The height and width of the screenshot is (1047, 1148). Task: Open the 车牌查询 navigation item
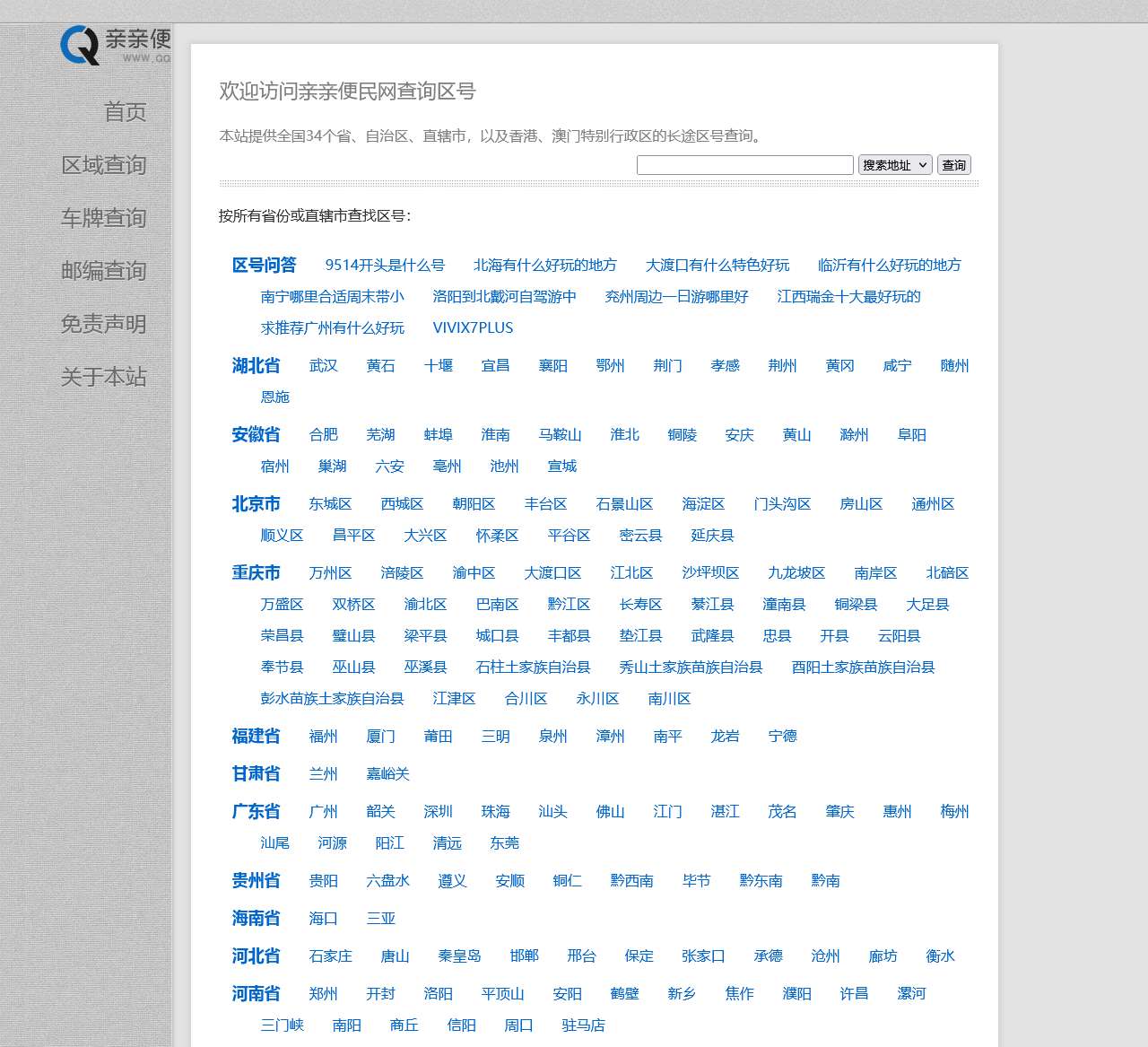105,218
